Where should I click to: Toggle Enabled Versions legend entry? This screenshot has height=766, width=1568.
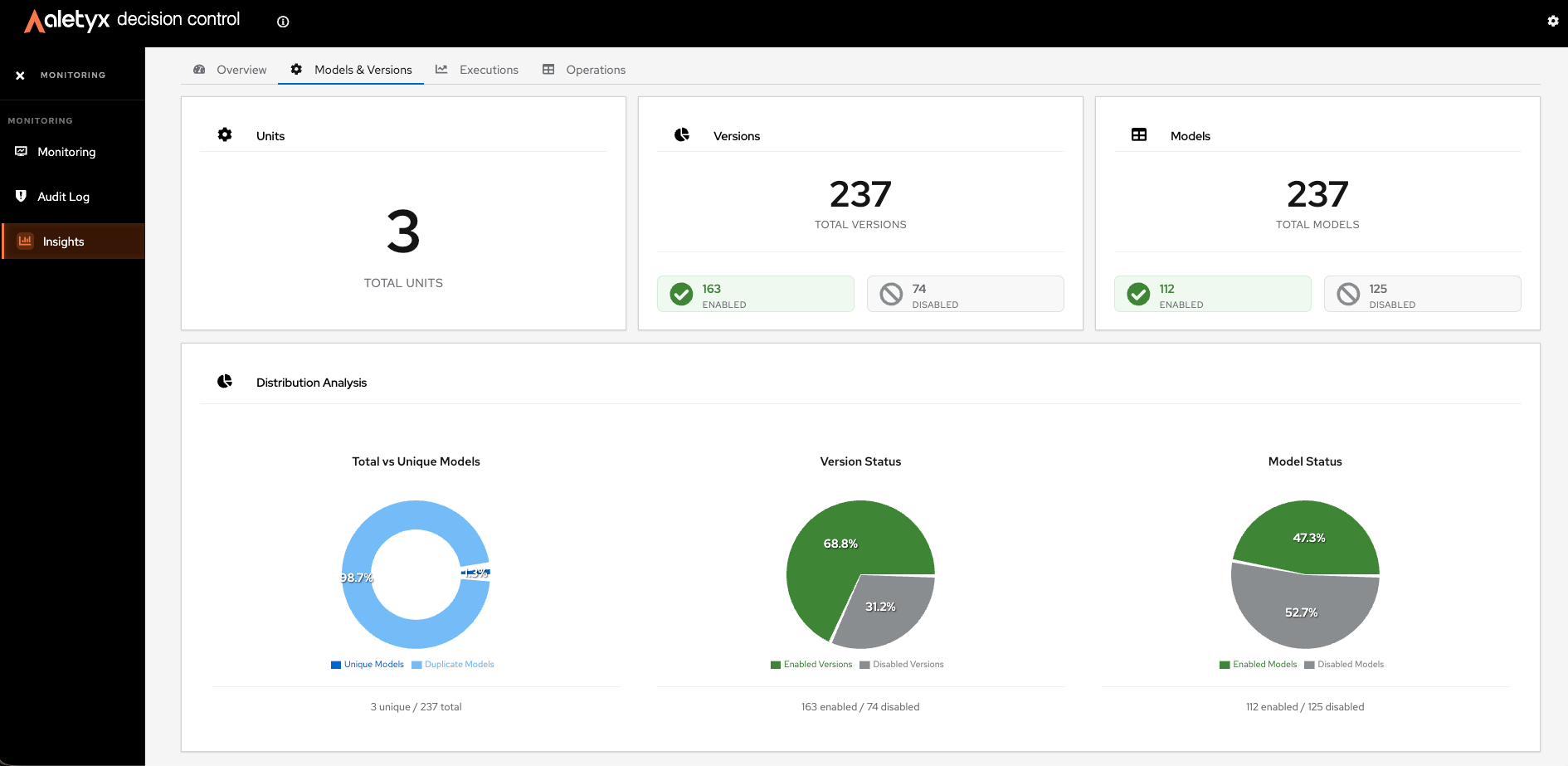[811, 665]
